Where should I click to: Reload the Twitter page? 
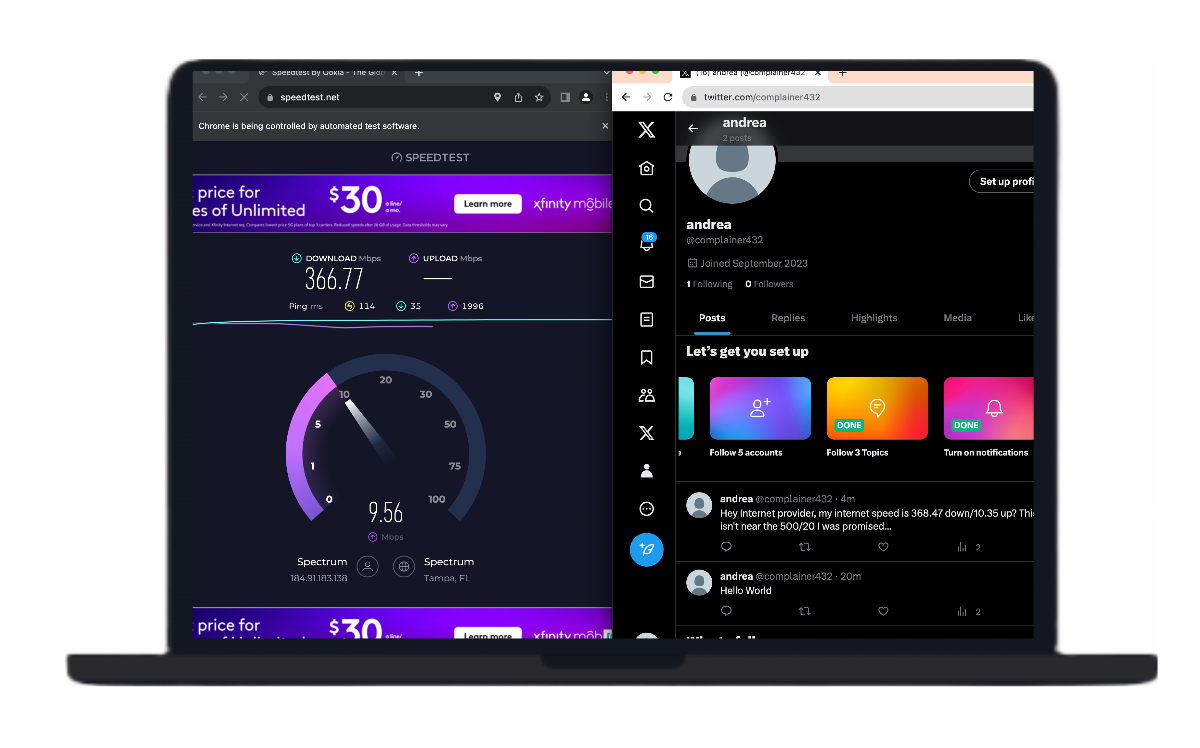pos(668,97)
